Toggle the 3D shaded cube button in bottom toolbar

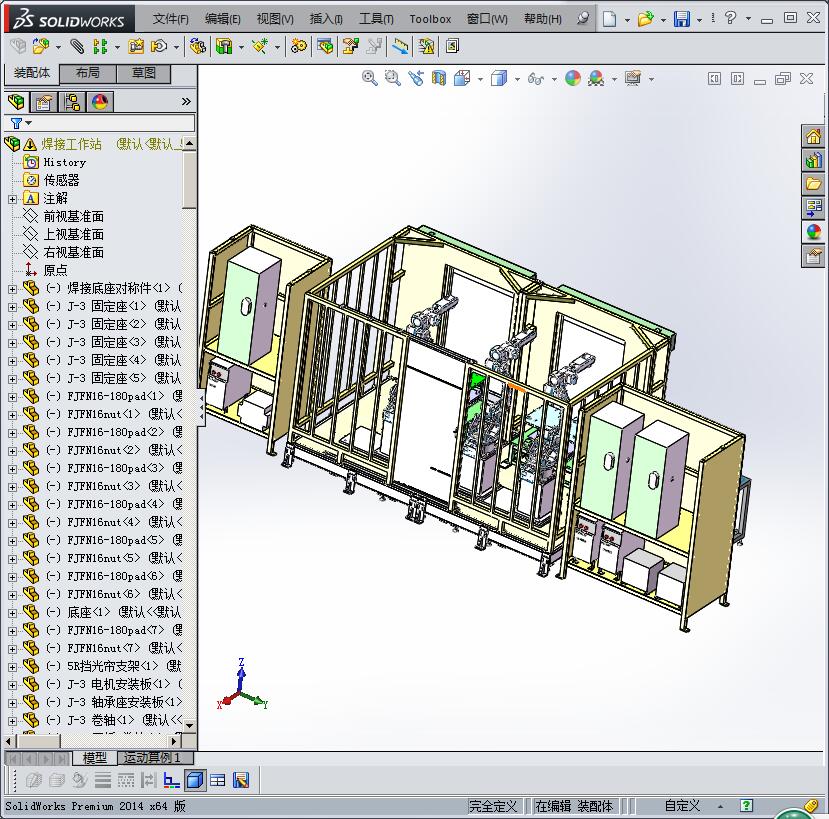pyautogui.click(x=195, y=780)
